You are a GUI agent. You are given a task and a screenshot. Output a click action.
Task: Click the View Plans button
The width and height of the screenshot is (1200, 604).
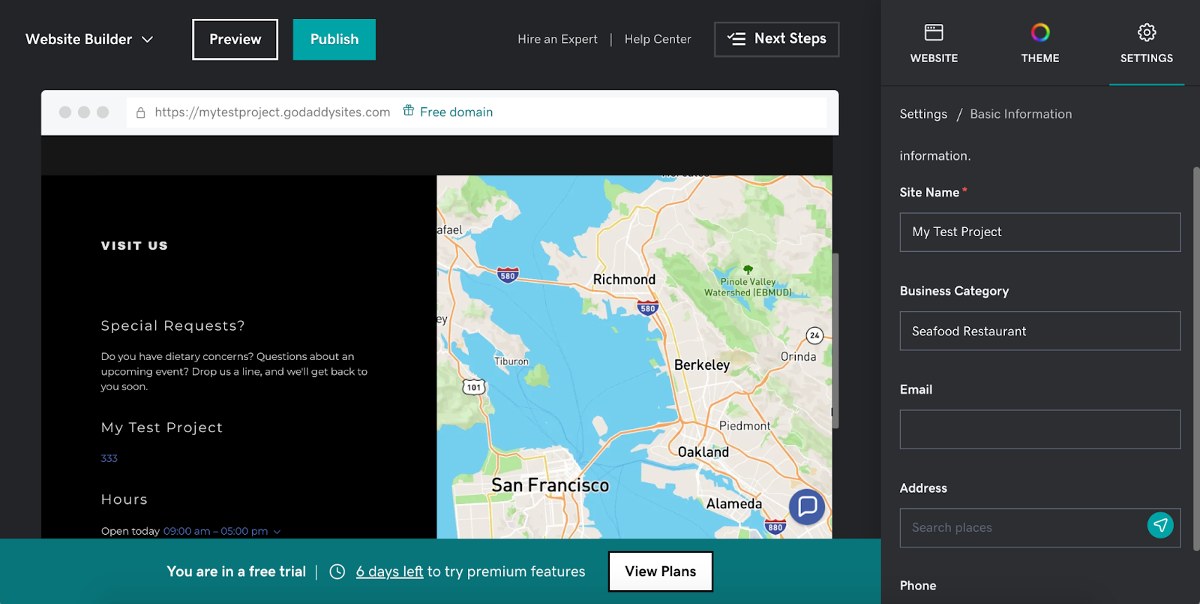(x=660, y=572)
